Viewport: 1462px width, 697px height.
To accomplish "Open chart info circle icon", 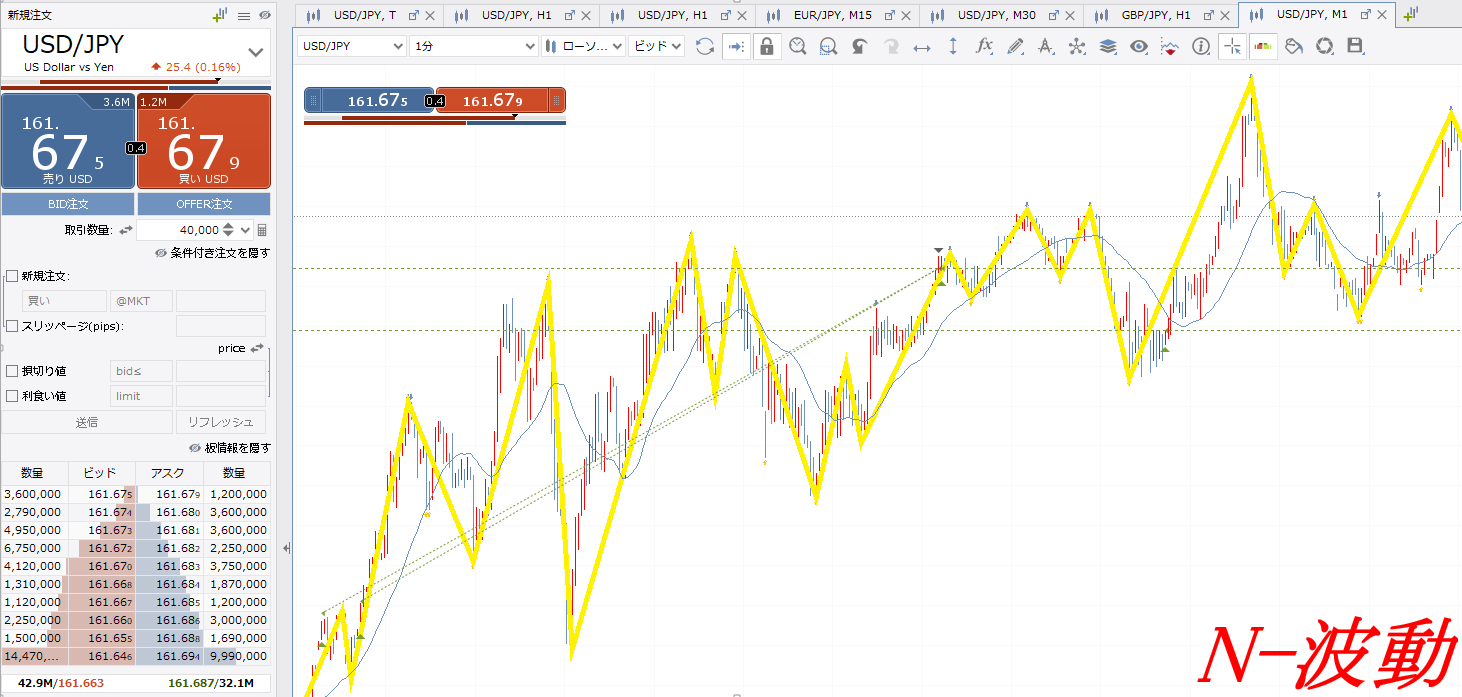I will 1201,47.
